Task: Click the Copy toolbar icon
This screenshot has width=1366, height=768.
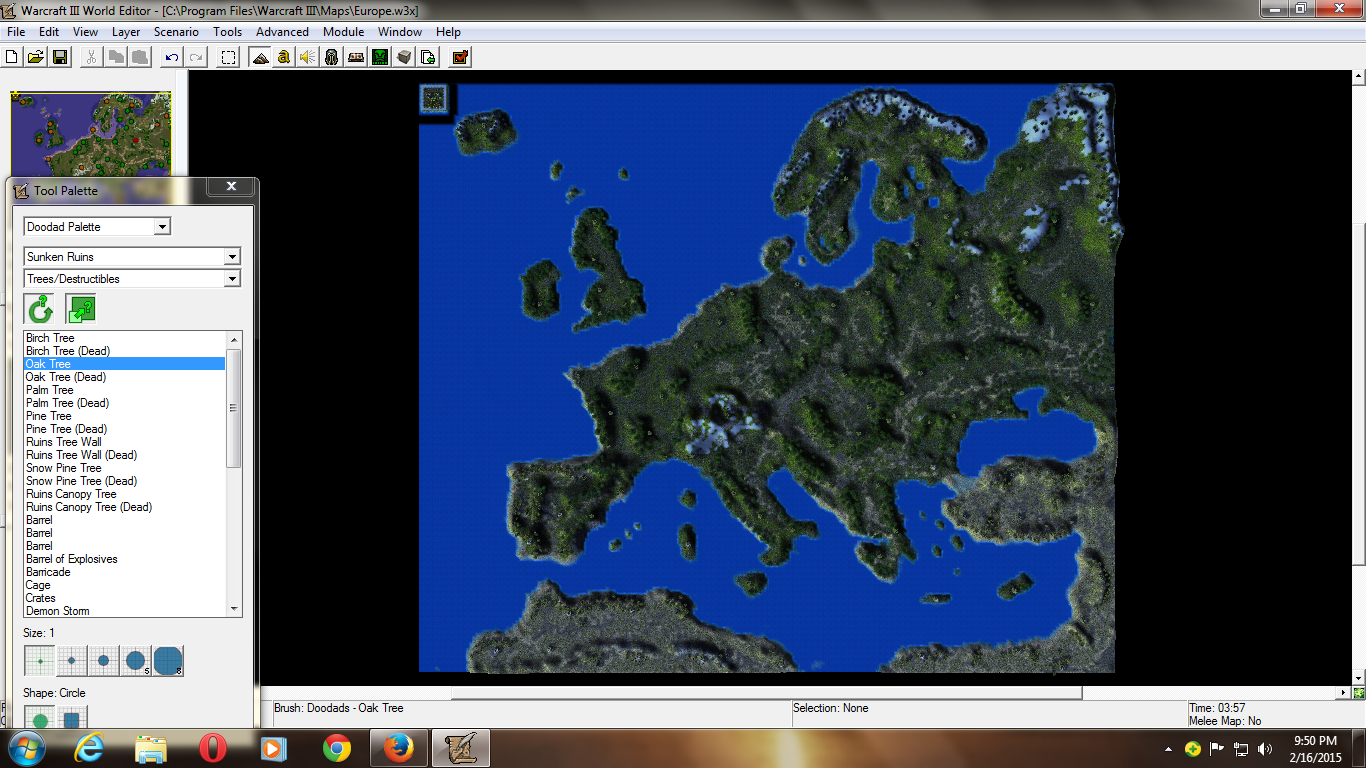Action: coord(116,57)
